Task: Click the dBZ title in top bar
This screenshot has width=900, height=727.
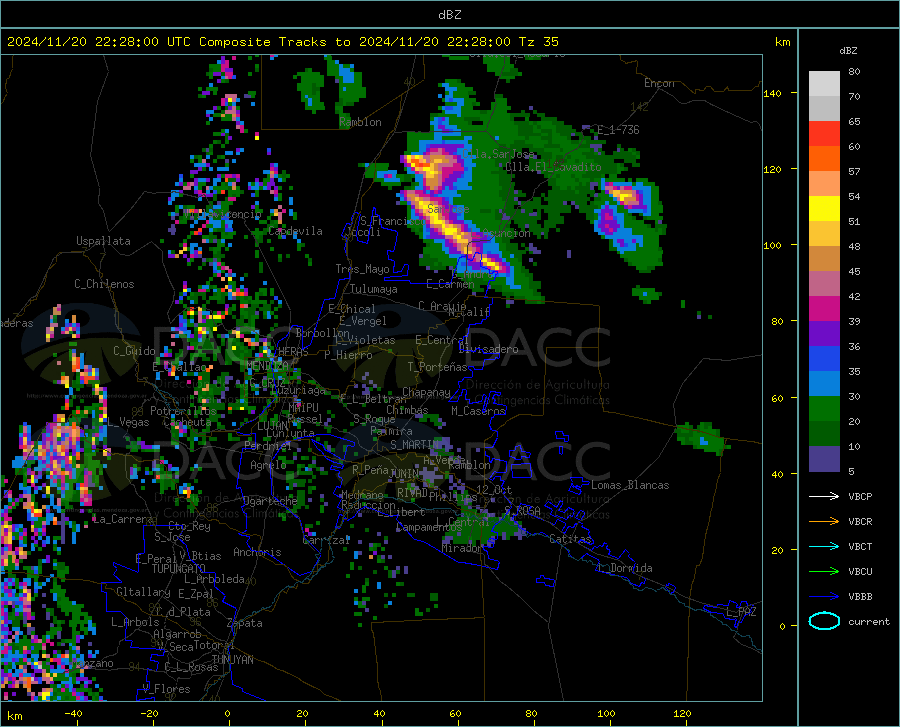Action: coord(449,15)
